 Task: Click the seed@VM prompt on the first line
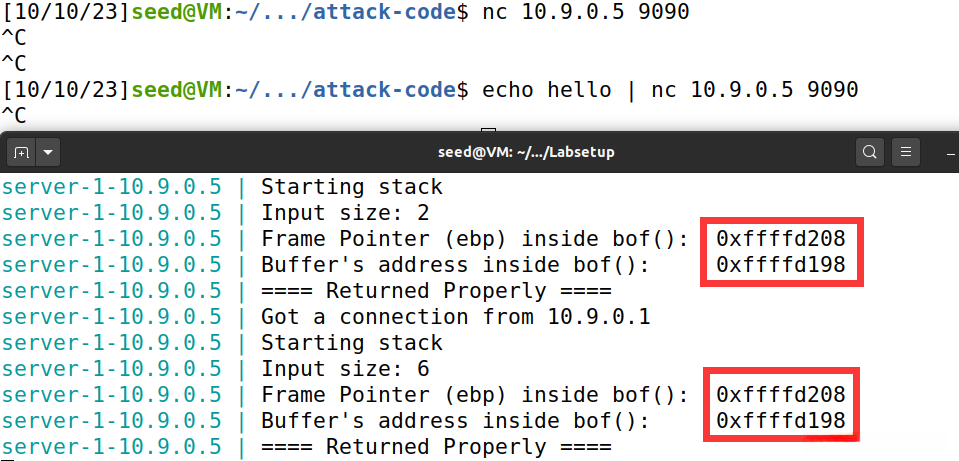point(175,13)
